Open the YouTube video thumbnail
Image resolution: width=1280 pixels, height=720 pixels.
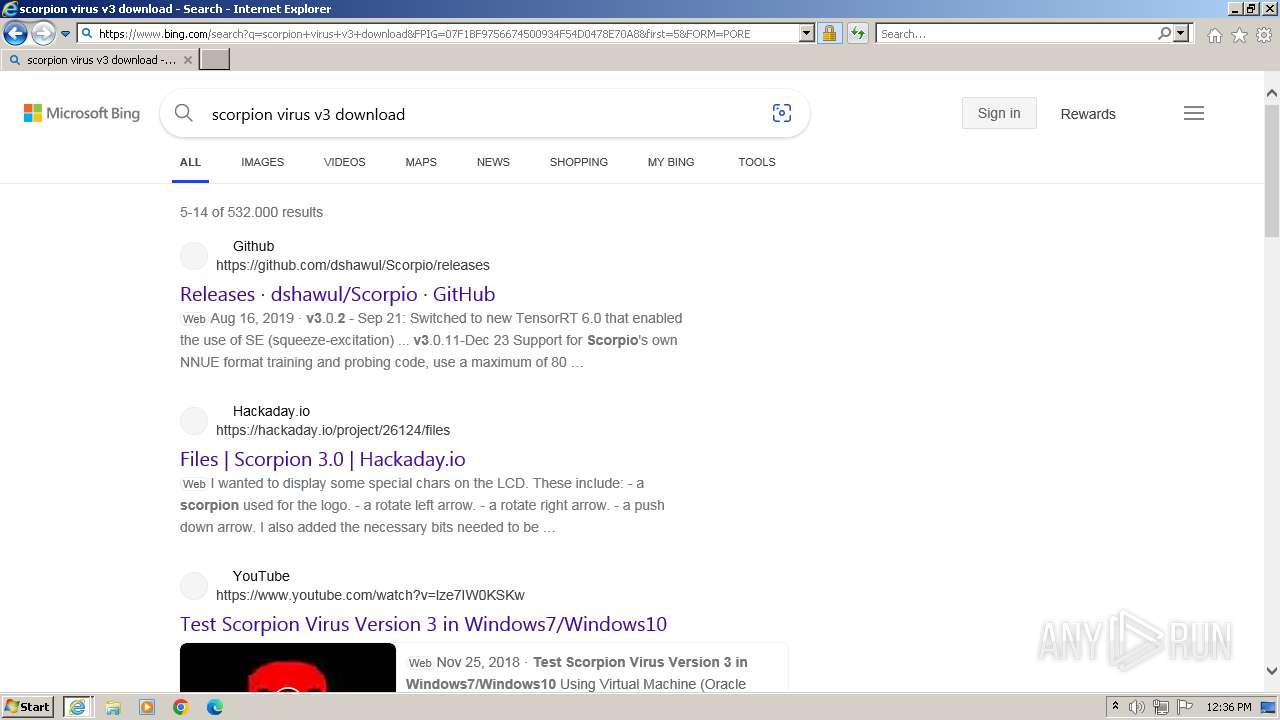click(x=288, y=667)
